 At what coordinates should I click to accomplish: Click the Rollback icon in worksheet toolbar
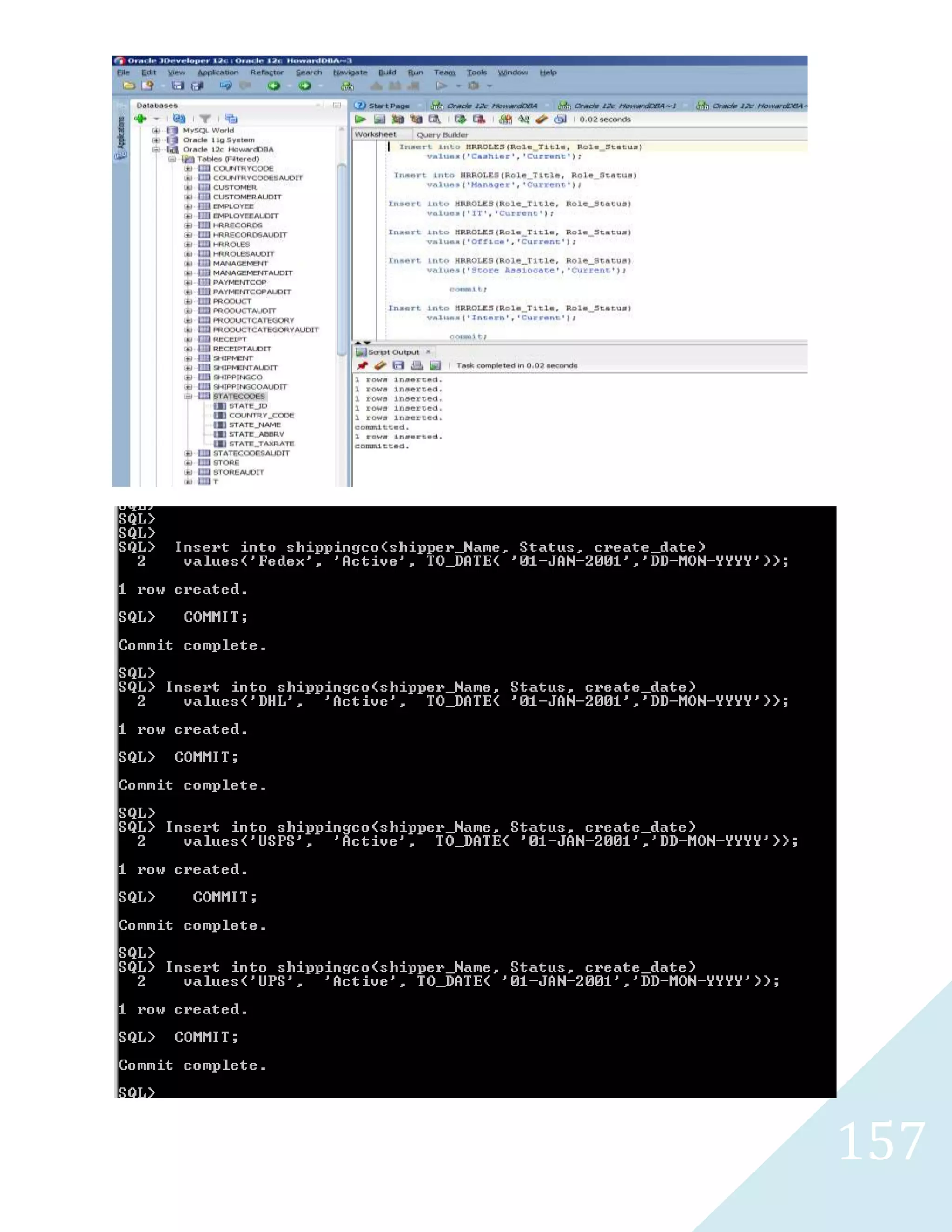pyautogui.click(x=479, y=119)
